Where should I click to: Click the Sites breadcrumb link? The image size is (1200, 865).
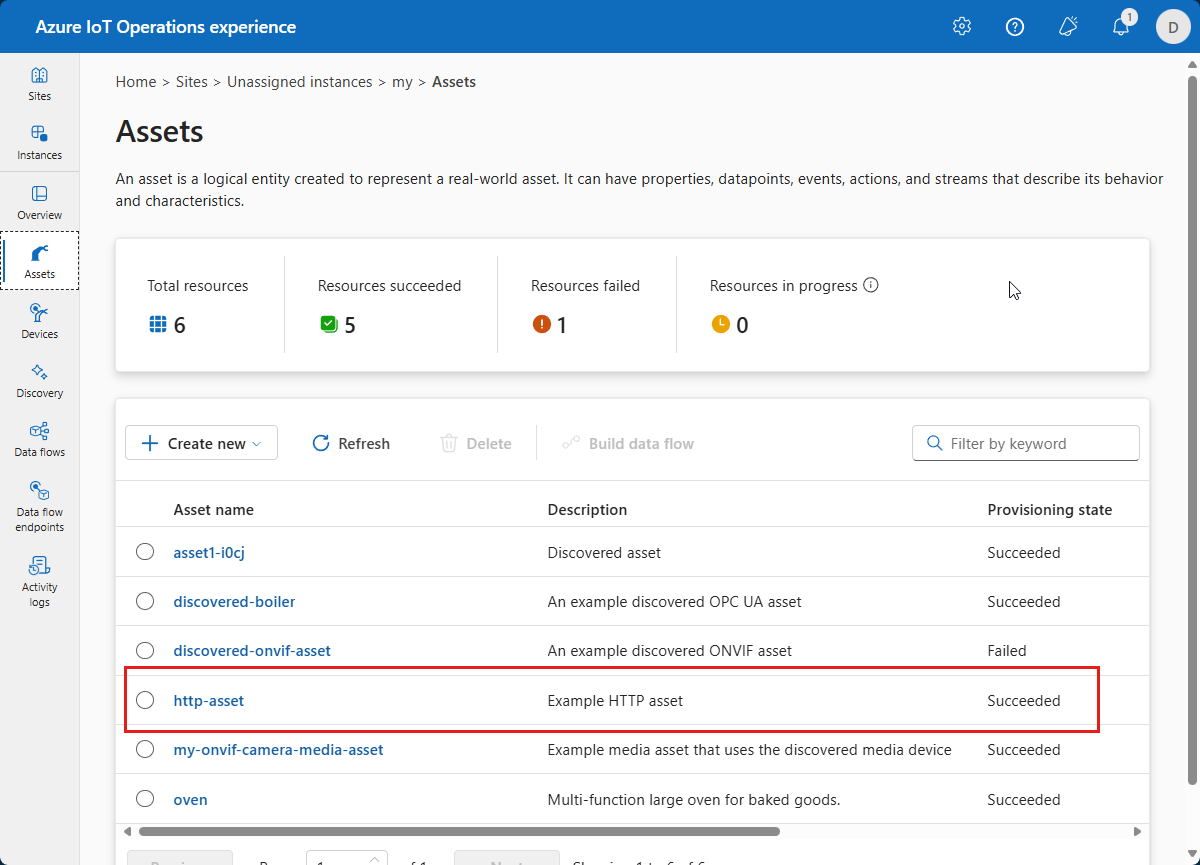191,82
